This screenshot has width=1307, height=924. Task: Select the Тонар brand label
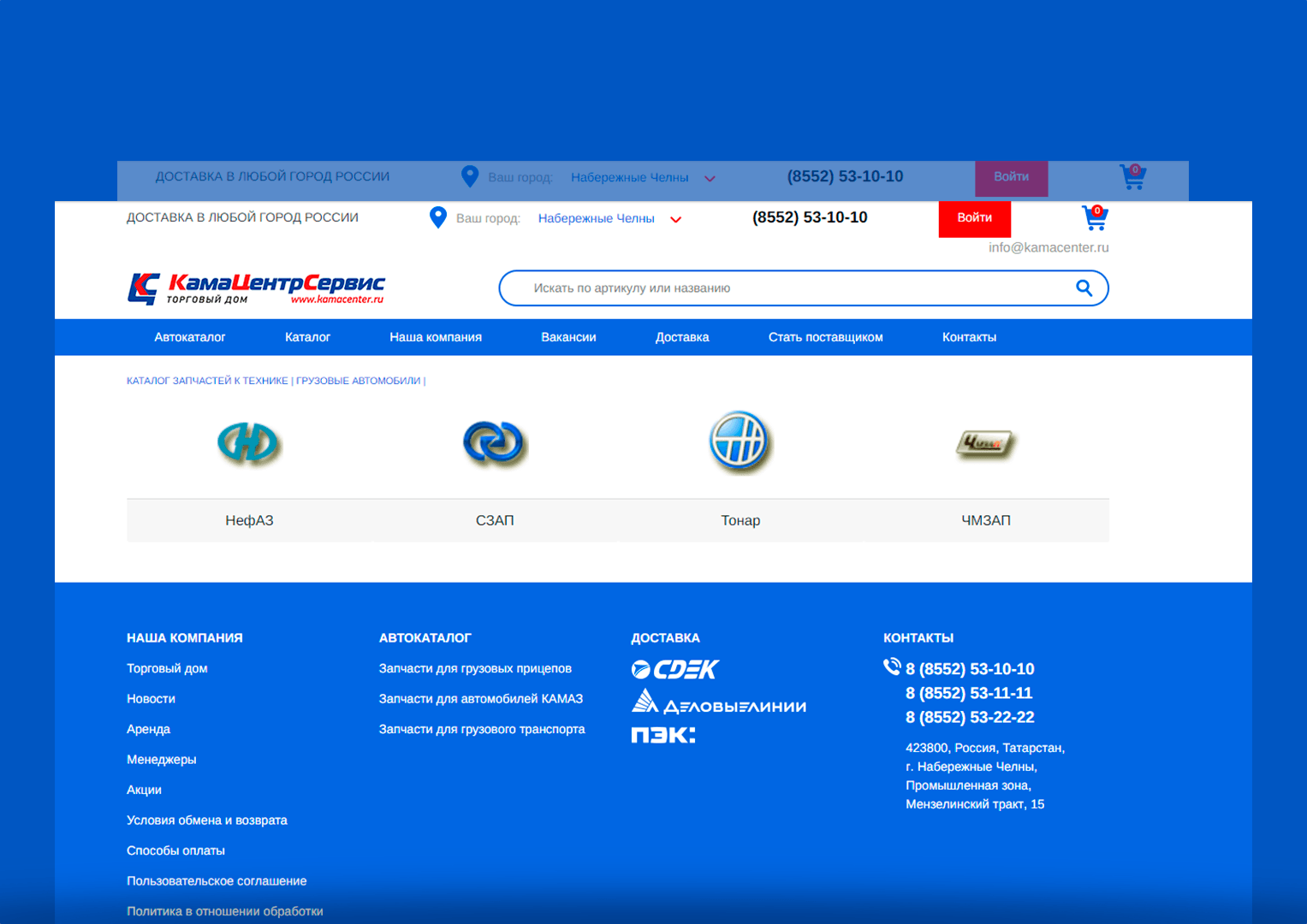coord(740,520)
